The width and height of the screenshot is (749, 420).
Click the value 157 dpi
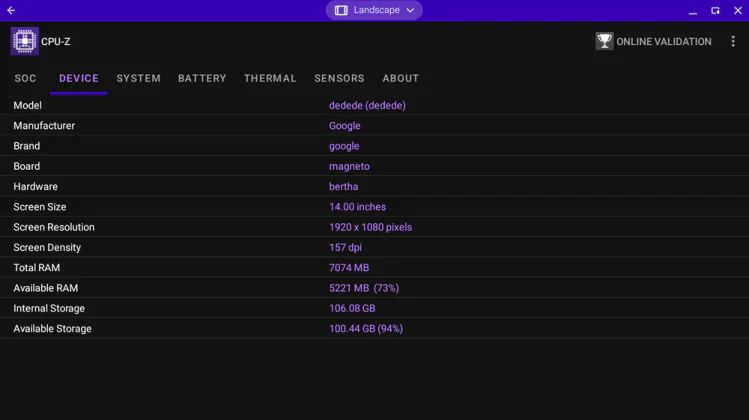345,248
